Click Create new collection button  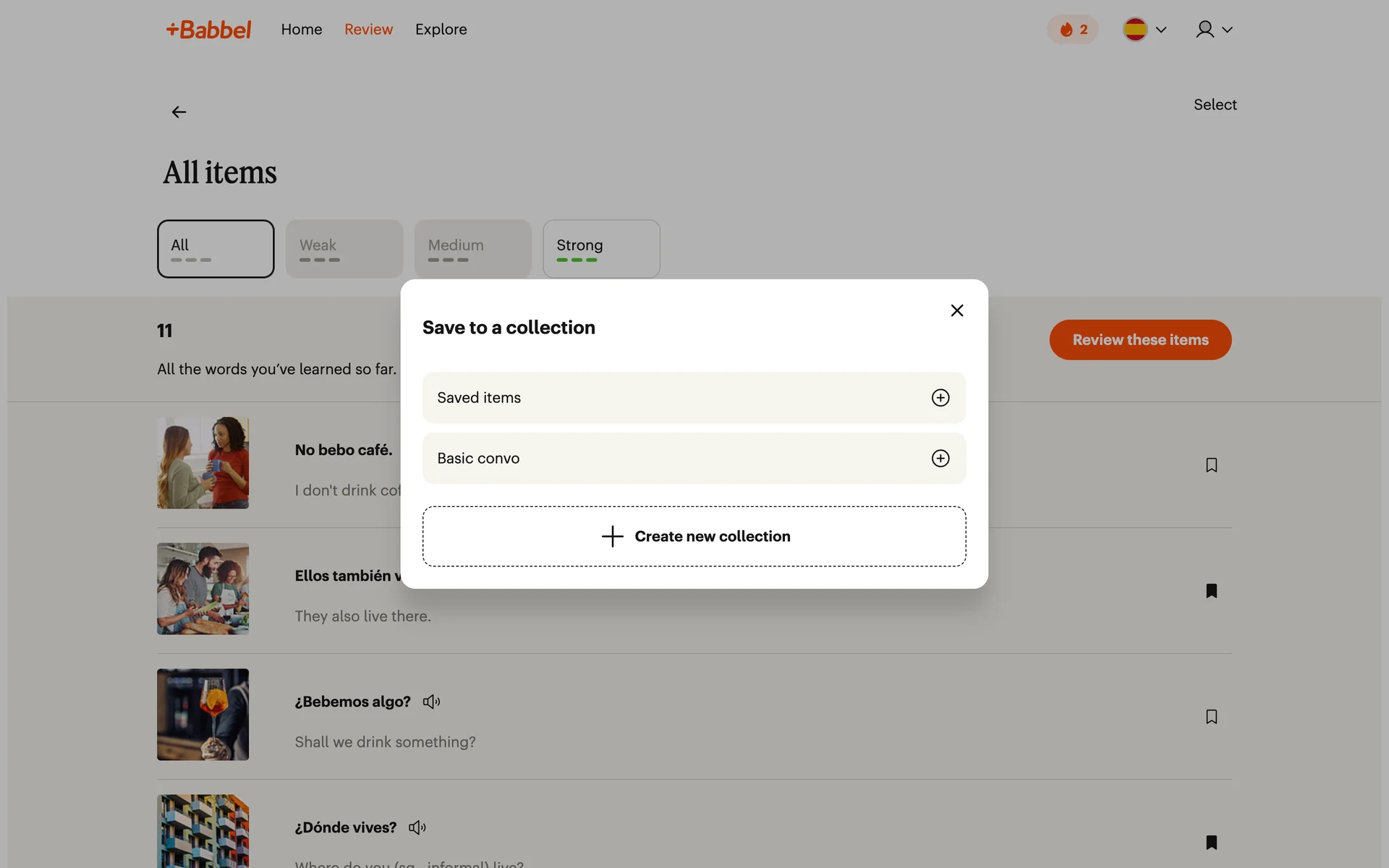[x=694, y=537]
